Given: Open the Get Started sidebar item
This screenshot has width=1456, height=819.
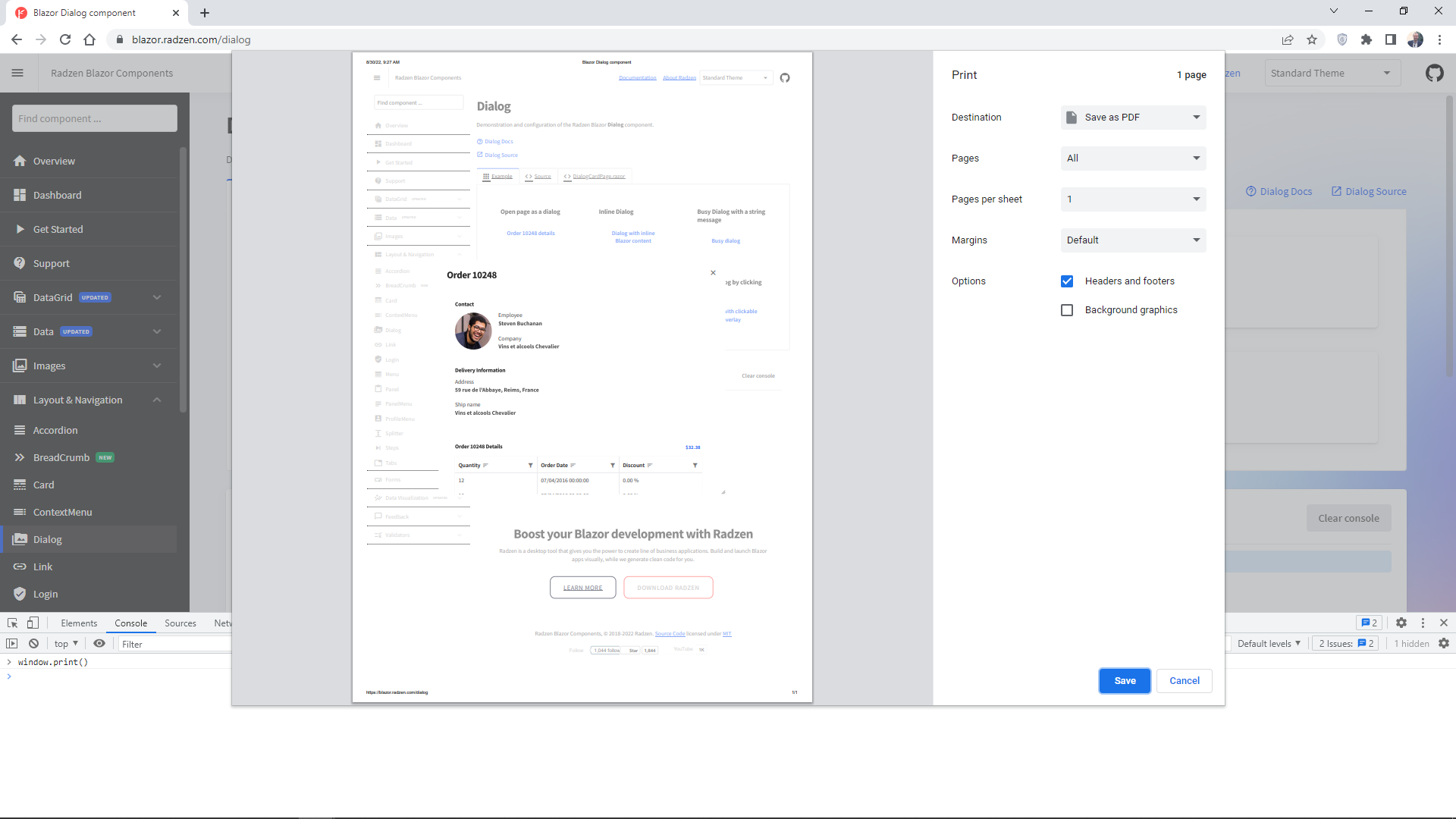Looking at the screenshot, I should pyautogui.click(x=89, y=229).
